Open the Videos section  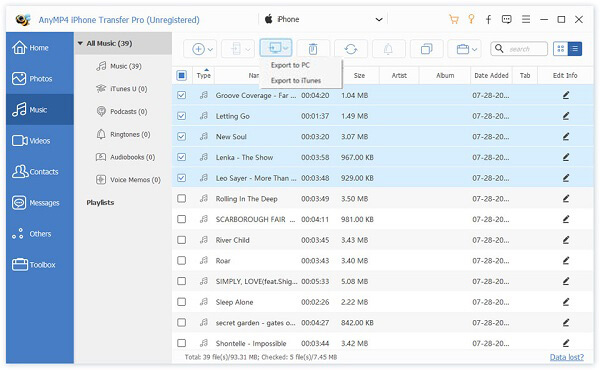pos(39,141)
